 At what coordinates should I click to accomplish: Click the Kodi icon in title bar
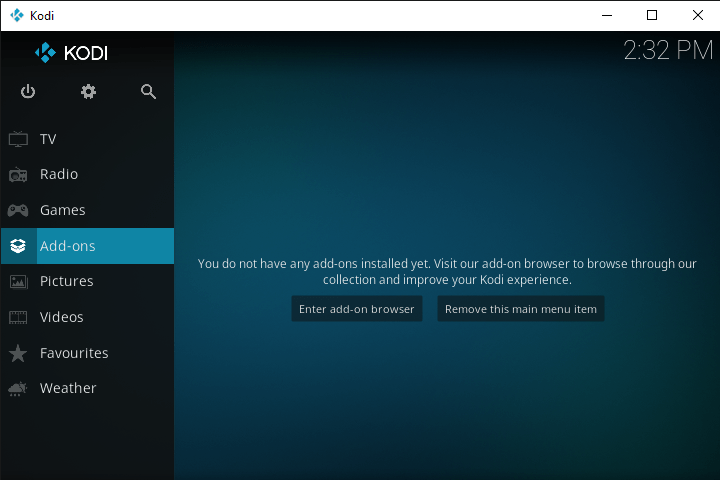(x=17, y=16)
